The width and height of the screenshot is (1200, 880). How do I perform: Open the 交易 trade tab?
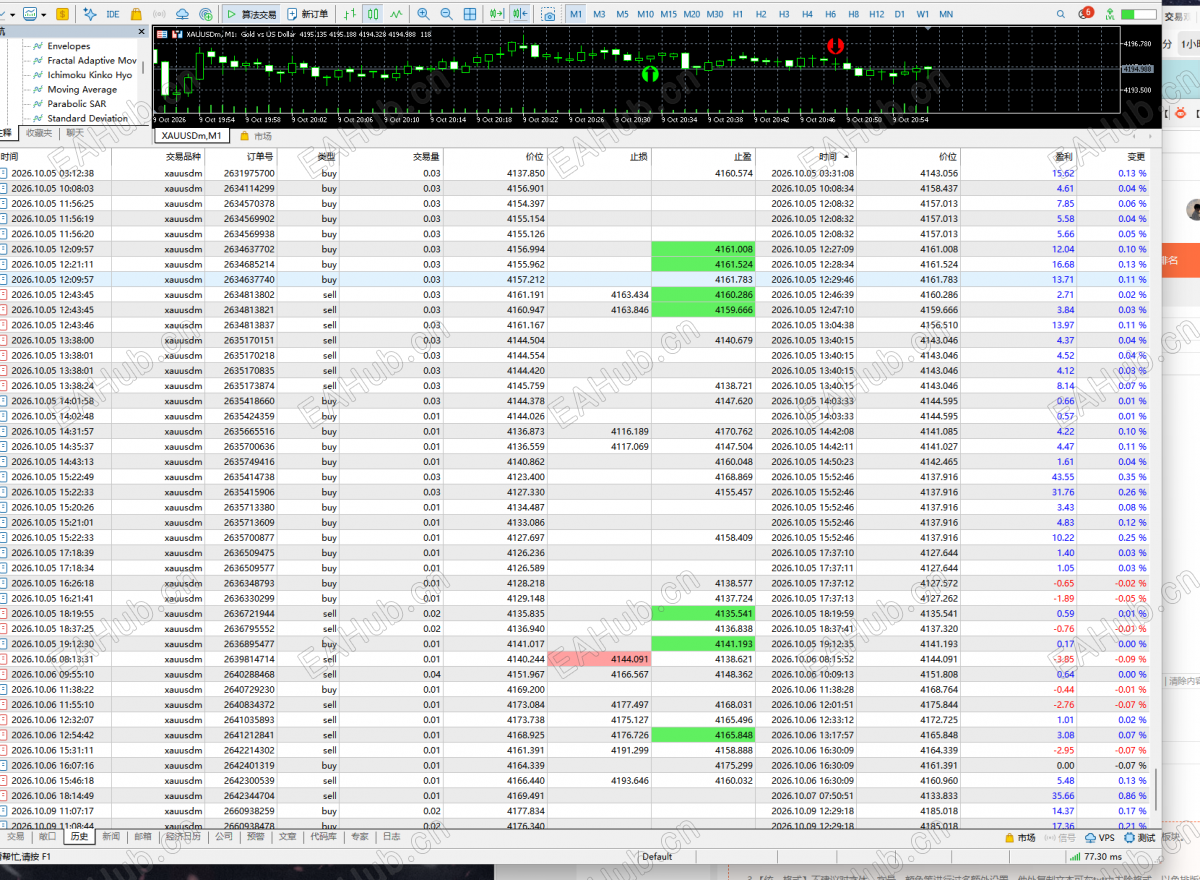pos(15,837)
